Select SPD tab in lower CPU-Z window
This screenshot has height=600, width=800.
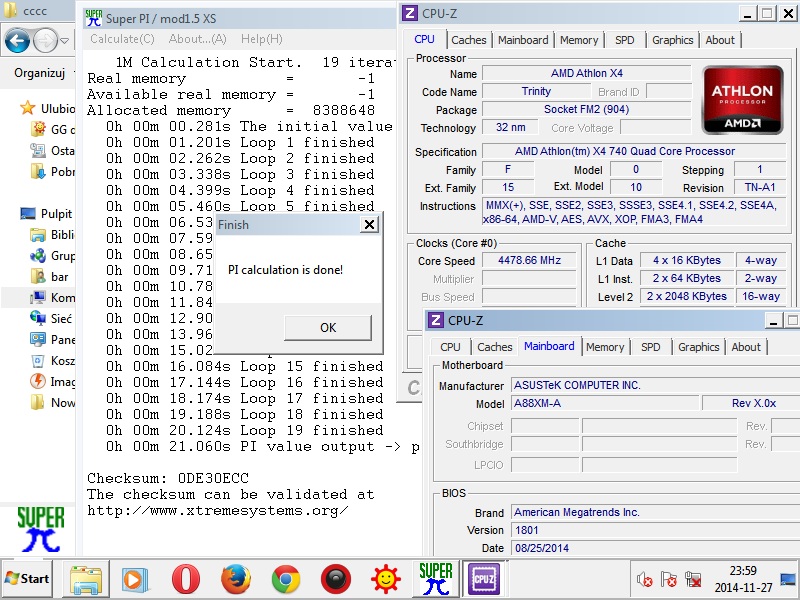651,347
